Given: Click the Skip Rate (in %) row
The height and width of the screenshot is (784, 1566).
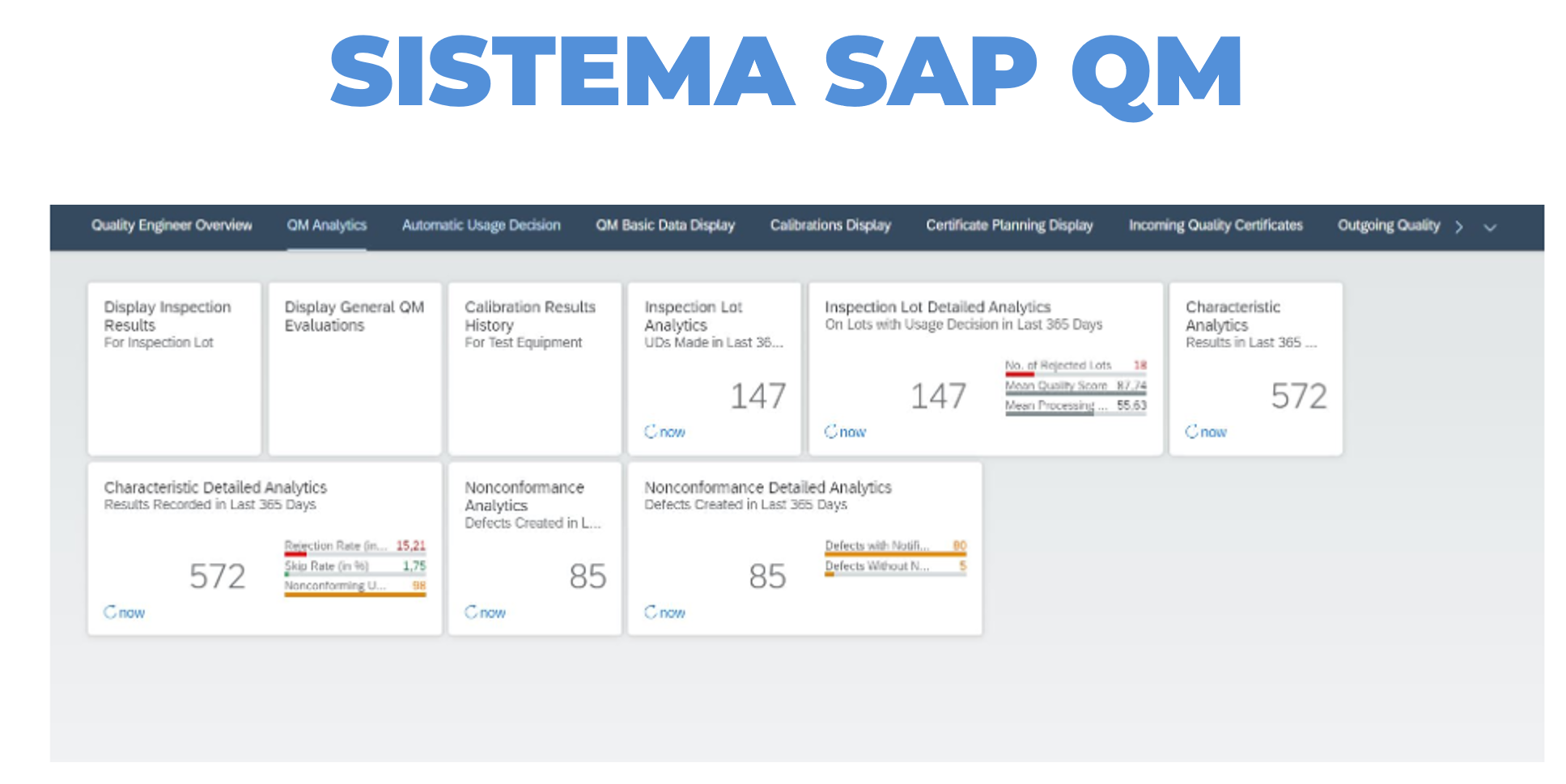Looking at the screenshot, I should (354, 567).
